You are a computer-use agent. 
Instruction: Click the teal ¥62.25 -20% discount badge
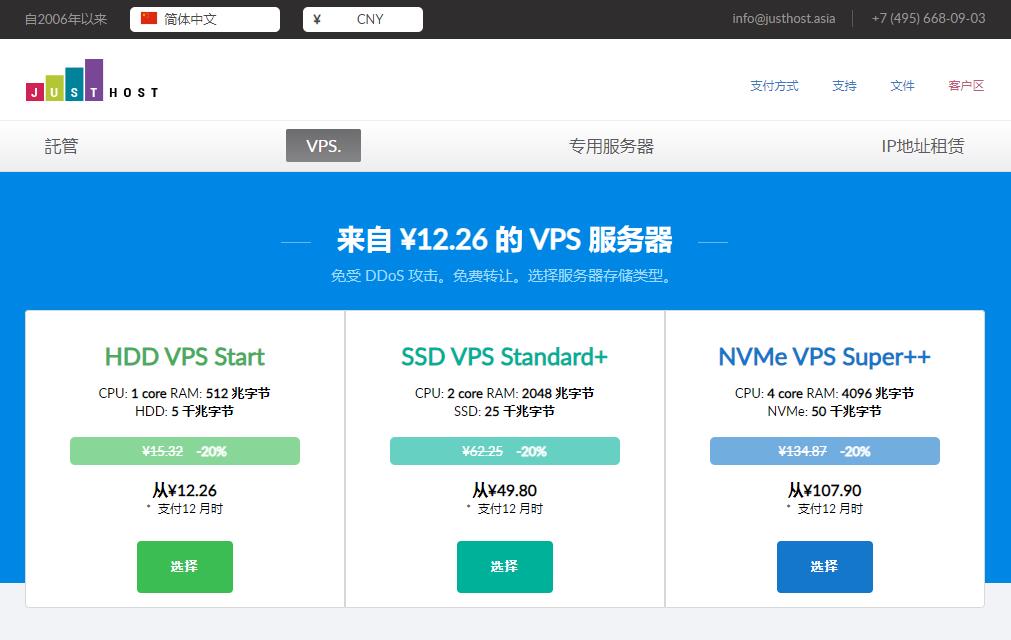pos(505,451)
